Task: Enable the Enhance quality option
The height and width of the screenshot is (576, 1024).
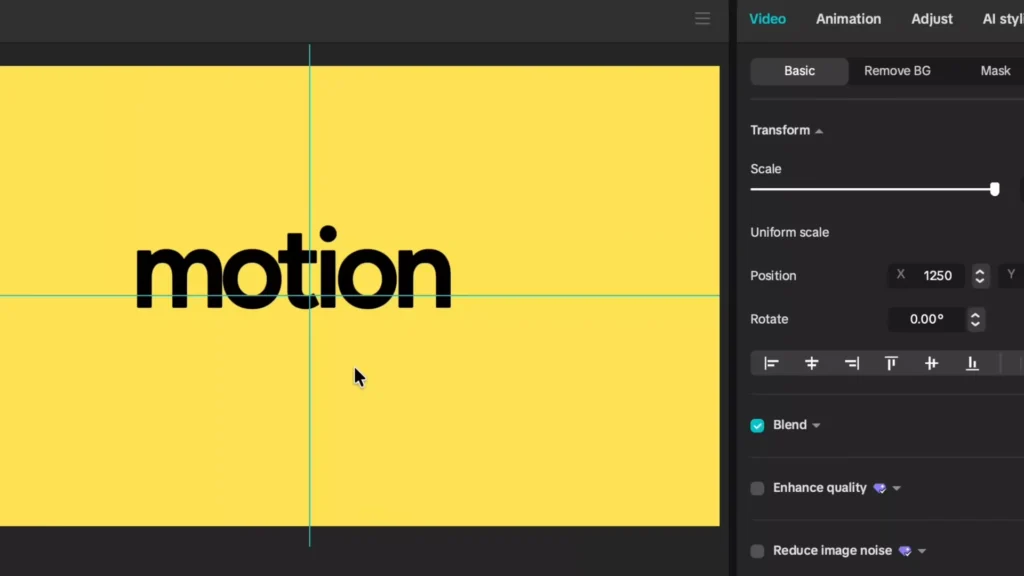Action: [x=757, y=488]
